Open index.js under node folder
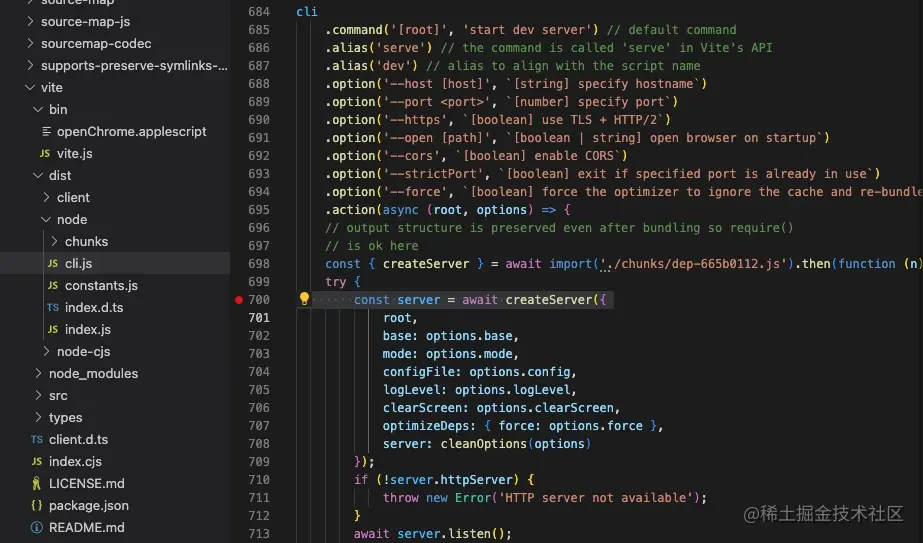The width and height of the screenshot is (923, 543). (88, 330)
